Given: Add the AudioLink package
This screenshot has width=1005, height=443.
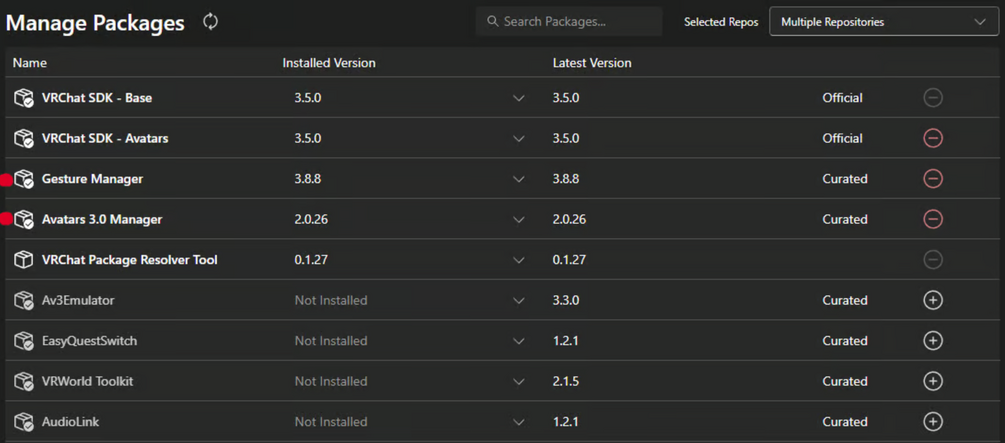Looking at the screenshot, I should pos(933,422).
